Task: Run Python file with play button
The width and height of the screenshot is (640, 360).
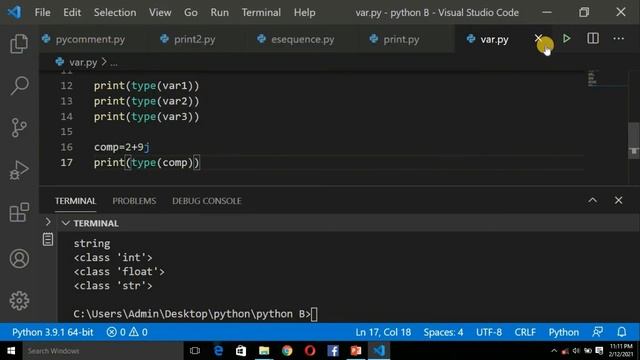Action: [567, 39]
